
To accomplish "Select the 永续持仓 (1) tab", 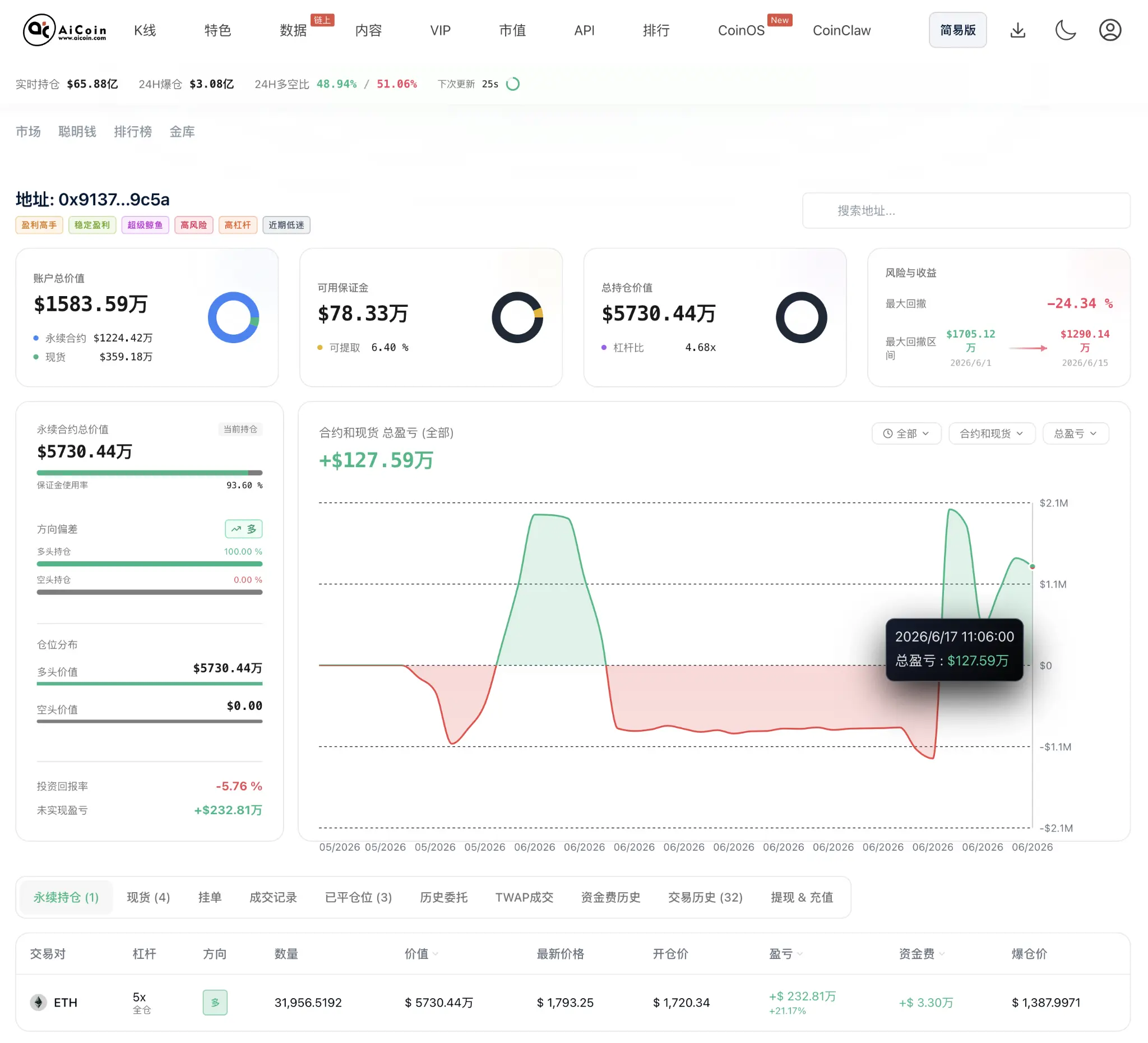I will (x=66, y=897).
